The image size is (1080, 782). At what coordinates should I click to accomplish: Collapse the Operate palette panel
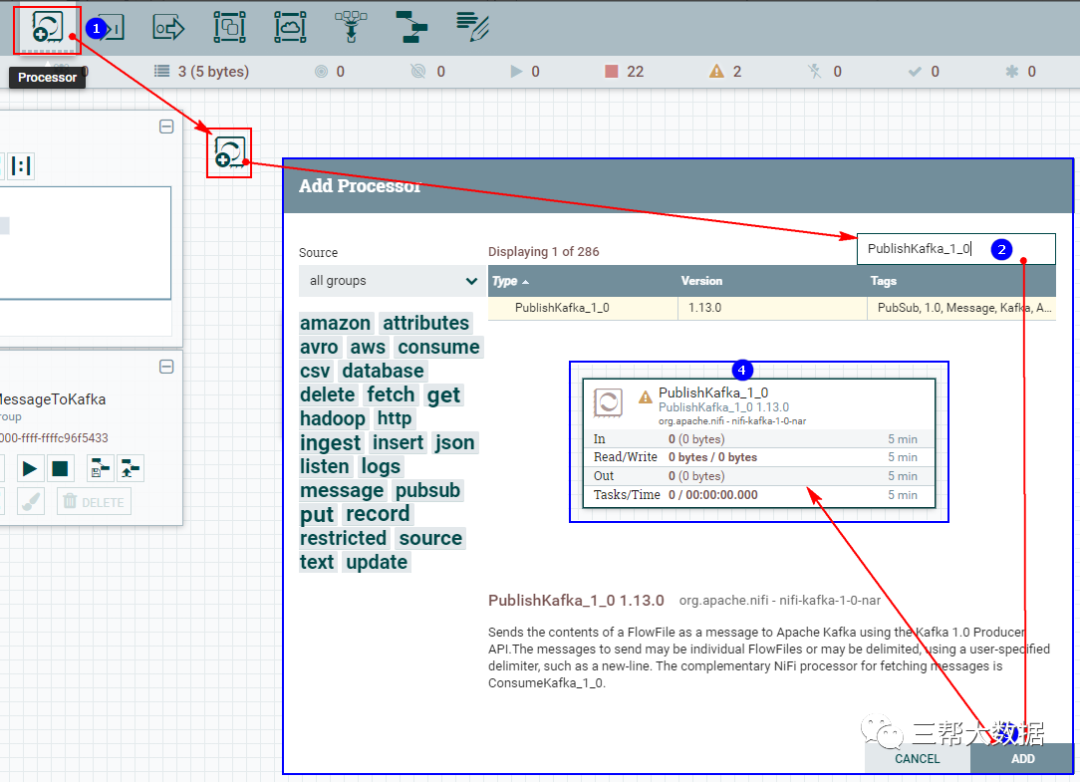point(166,367)
